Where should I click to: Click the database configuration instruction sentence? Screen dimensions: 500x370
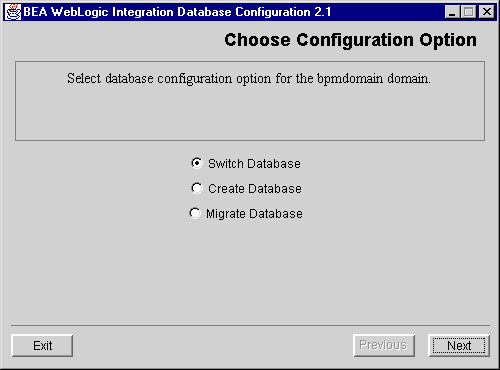(249, 79)
